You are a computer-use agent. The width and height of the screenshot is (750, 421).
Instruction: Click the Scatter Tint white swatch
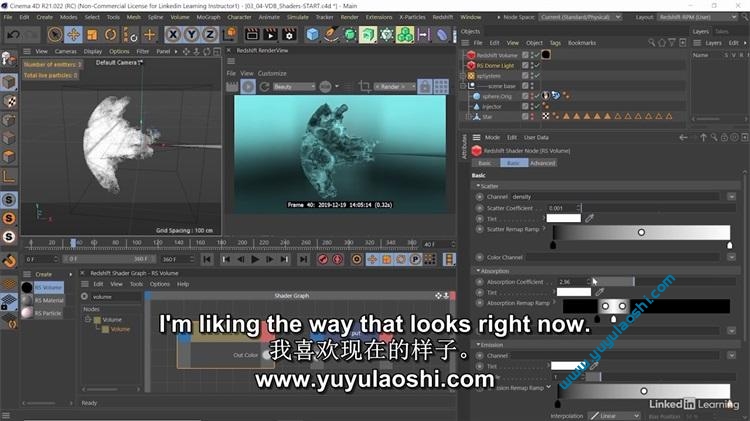563,219
